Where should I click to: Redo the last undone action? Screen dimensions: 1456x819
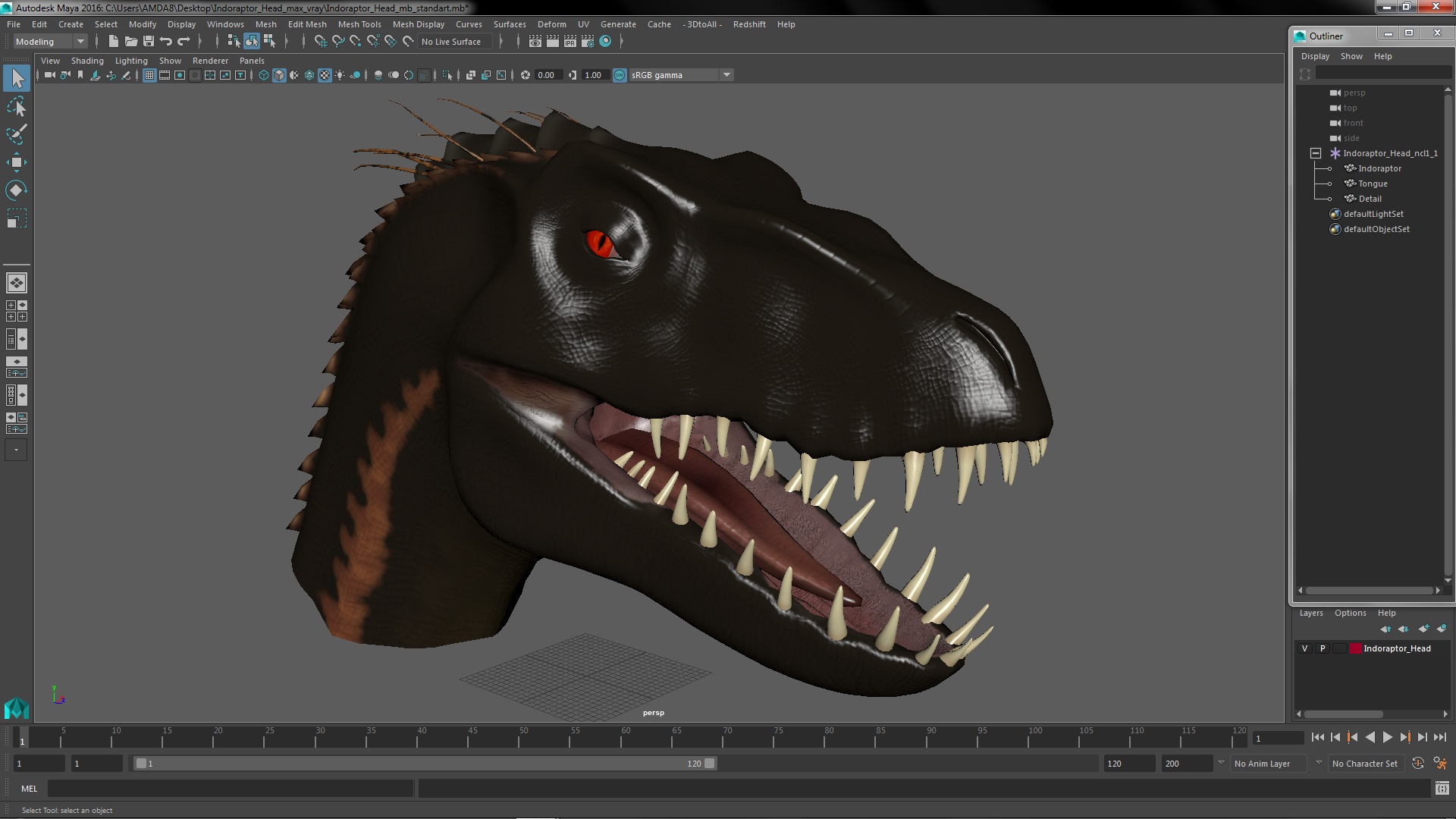(x=184, y=42)
